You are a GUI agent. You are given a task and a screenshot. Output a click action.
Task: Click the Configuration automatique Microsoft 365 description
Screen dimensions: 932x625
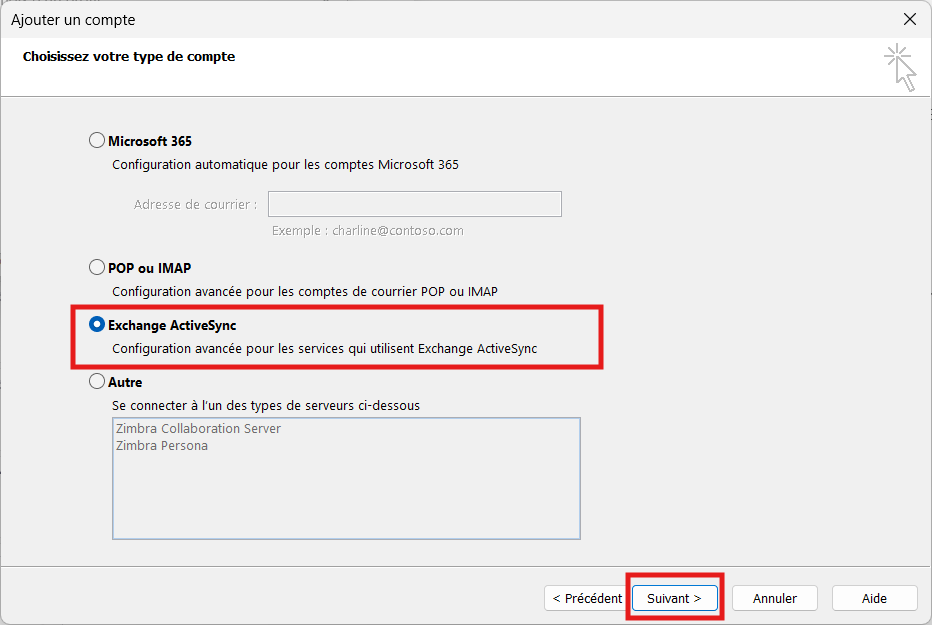285,165
